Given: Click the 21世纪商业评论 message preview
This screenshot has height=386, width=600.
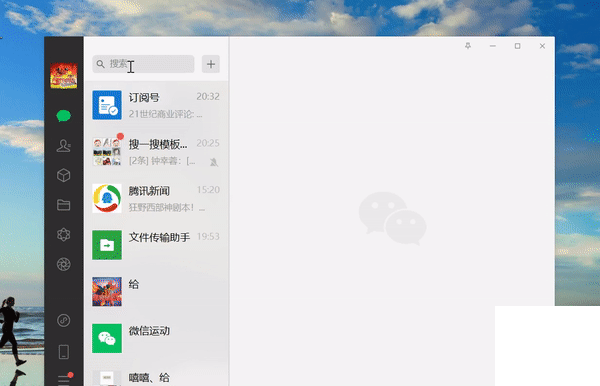Looking at the screenshot, I should [x=165, y=114].
